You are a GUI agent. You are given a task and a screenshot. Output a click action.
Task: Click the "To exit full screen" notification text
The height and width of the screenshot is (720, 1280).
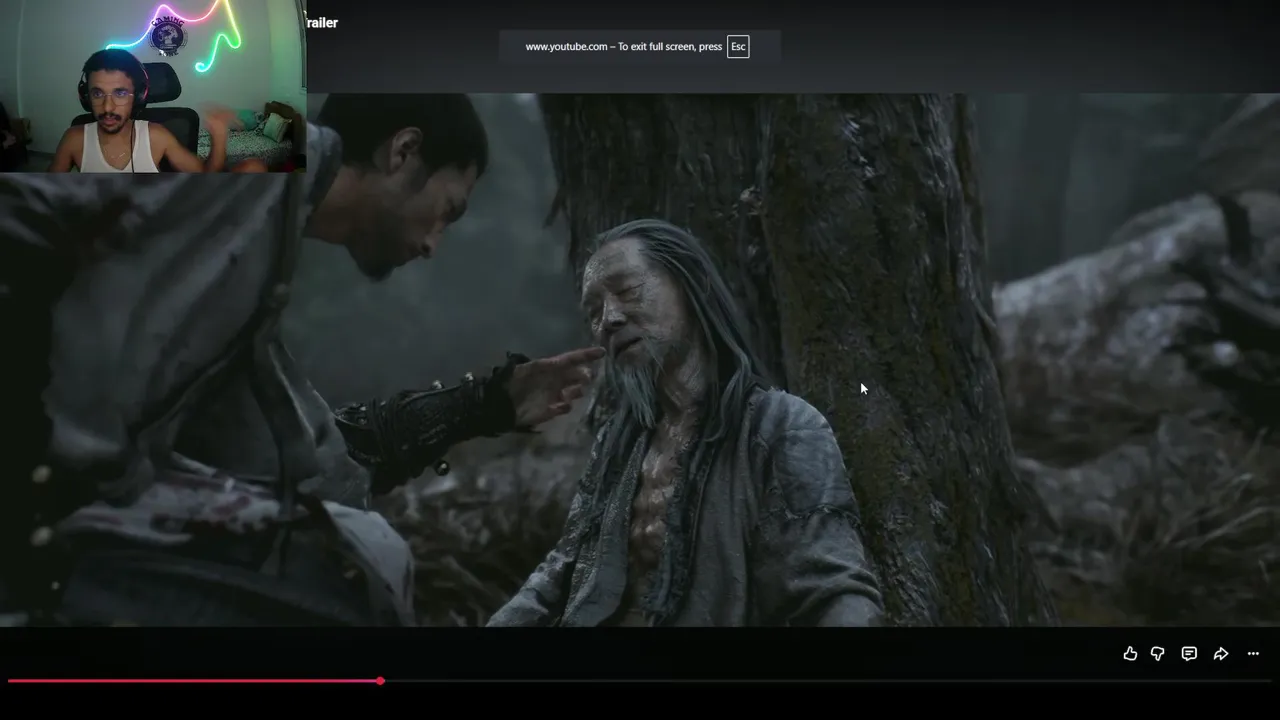click(624, 47)
